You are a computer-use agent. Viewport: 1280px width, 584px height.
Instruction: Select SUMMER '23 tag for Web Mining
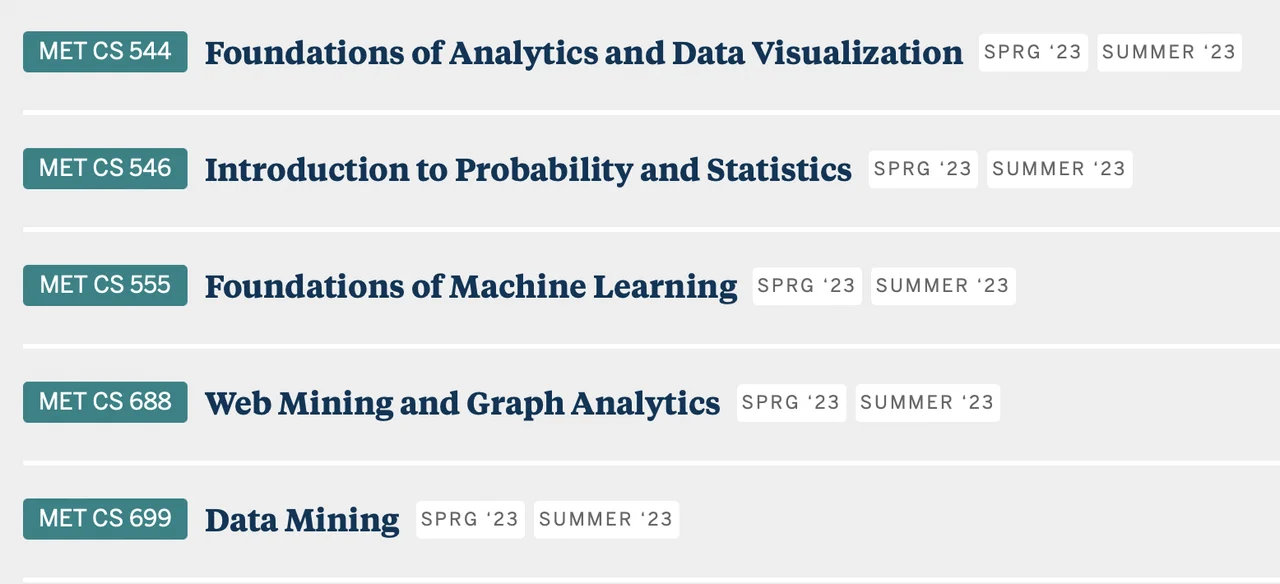(x=927, y=403)
